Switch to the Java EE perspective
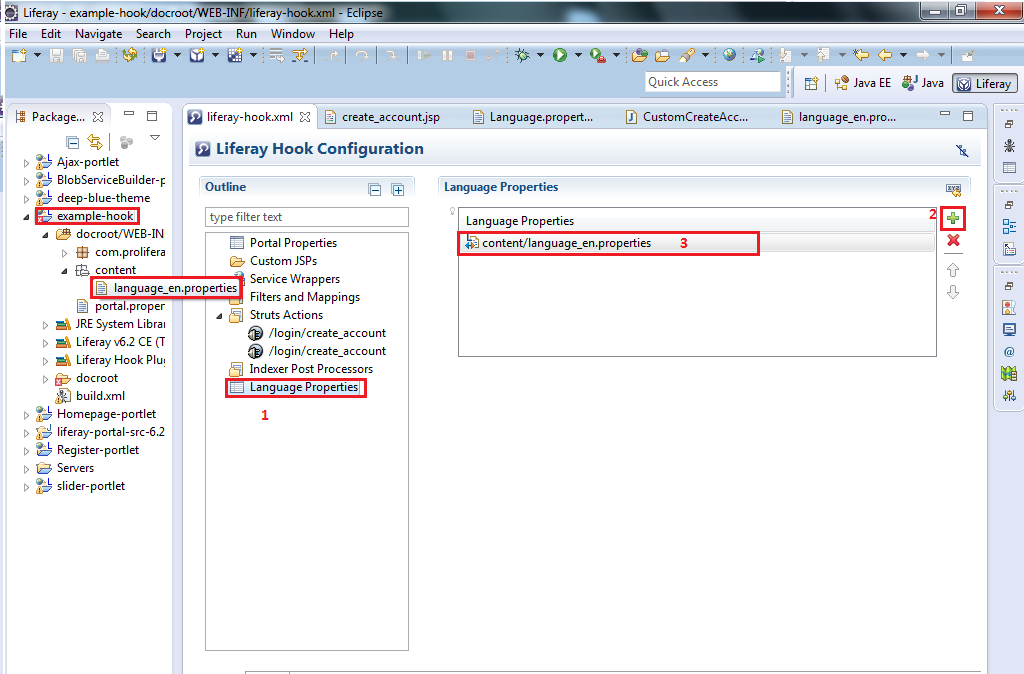Image resolution: width=1024 pixels, height=674 pixels. (862, 83)
